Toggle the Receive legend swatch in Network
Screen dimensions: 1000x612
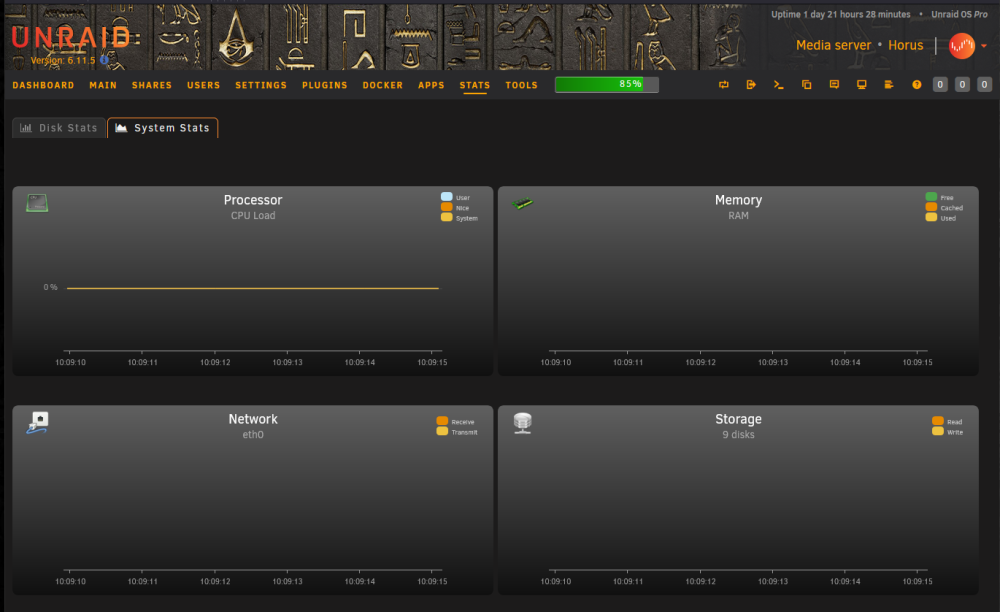(x=442, y=421)
